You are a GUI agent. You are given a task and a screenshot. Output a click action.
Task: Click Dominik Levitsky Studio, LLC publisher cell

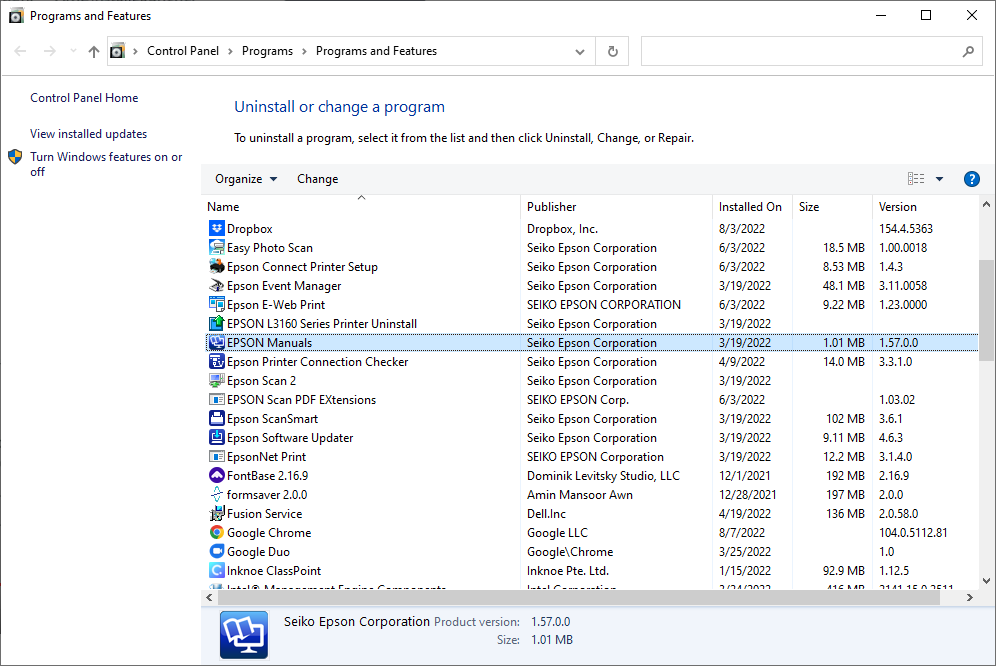(x=603, y=475)
